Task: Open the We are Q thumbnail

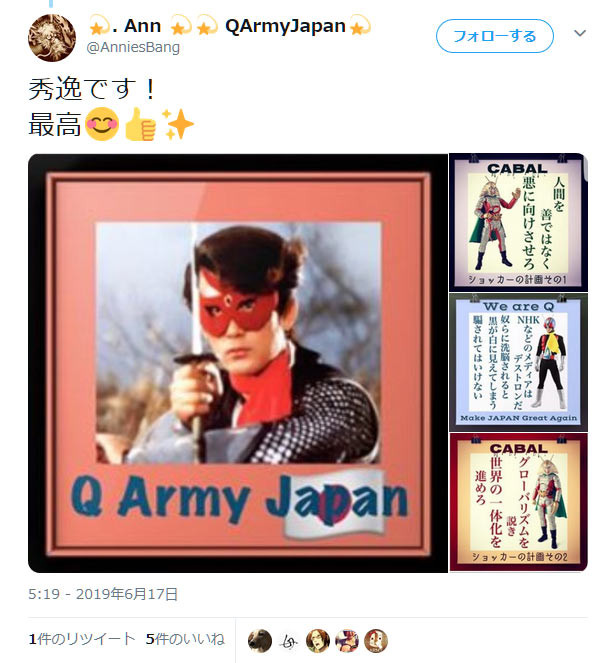Action: [x=518, y=362]
